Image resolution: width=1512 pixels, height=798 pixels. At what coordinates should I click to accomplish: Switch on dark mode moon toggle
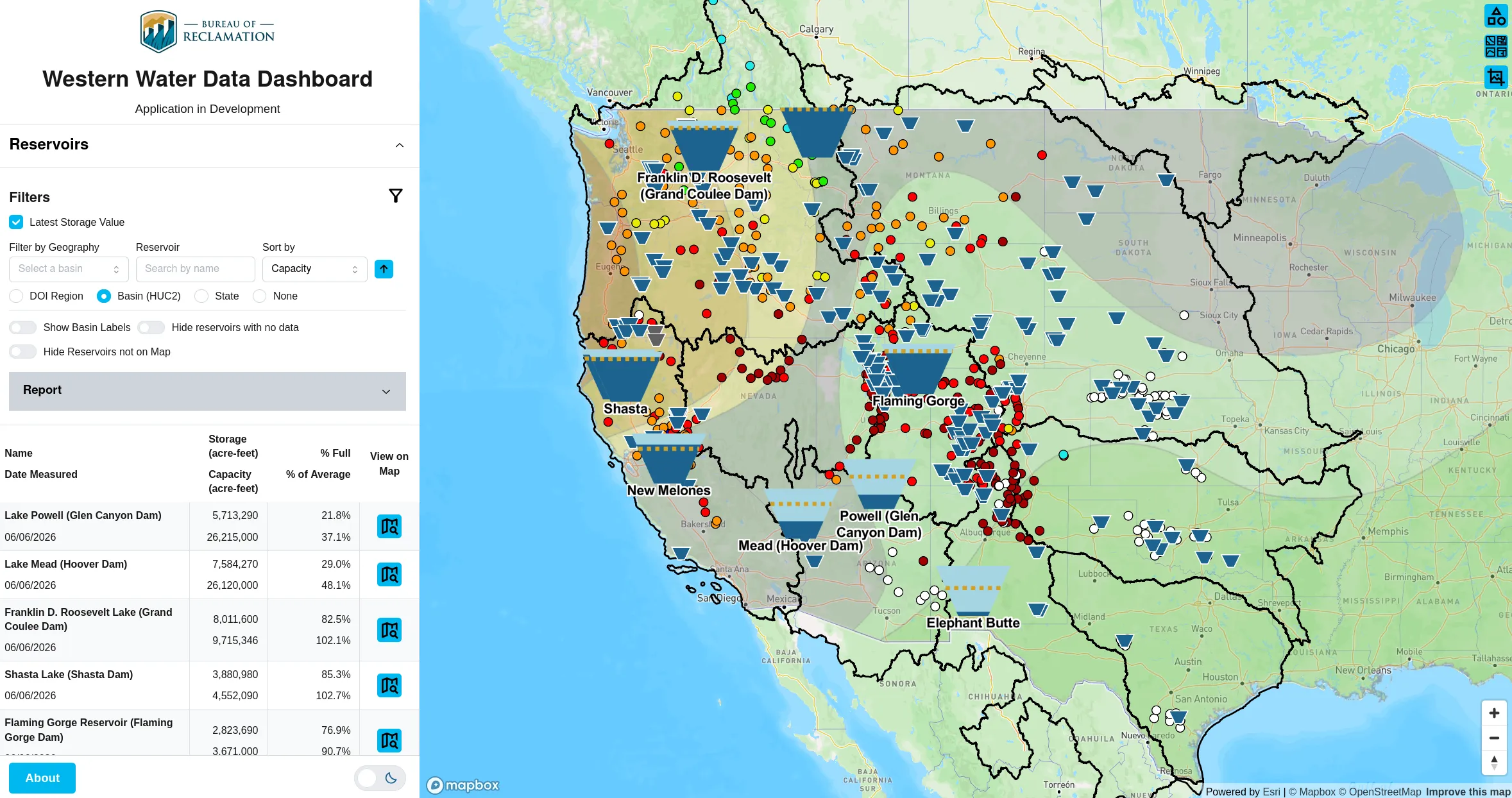pyautogui.click(x=380, y=778)
